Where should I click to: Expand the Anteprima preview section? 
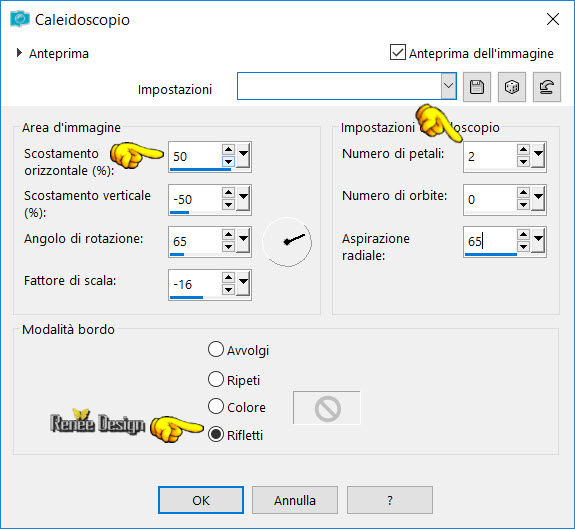(x=19, y=53)
